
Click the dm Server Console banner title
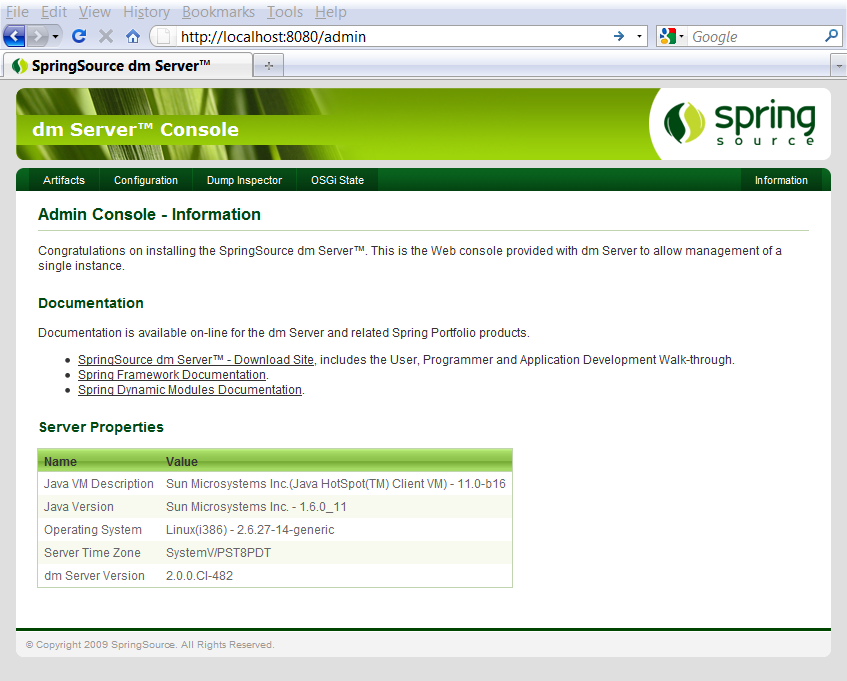135,130
